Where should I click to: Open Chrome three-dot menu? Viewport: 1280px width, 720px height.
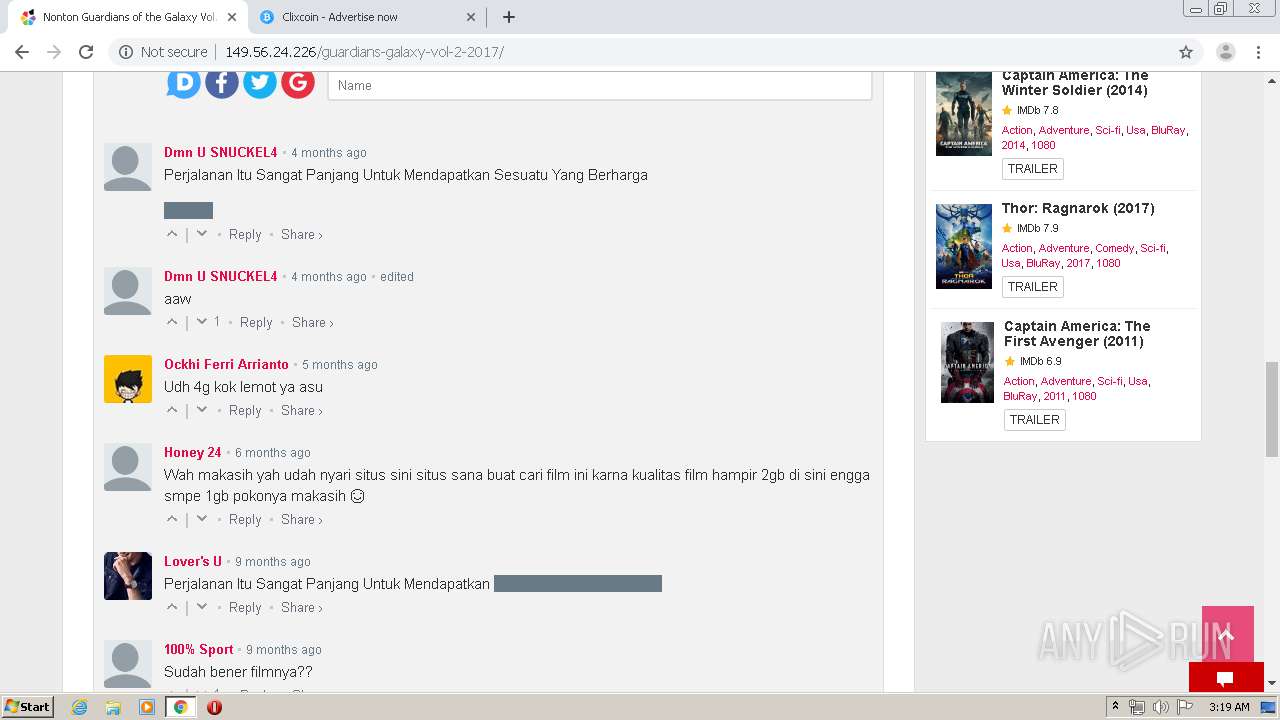(x=1259, y=52)
